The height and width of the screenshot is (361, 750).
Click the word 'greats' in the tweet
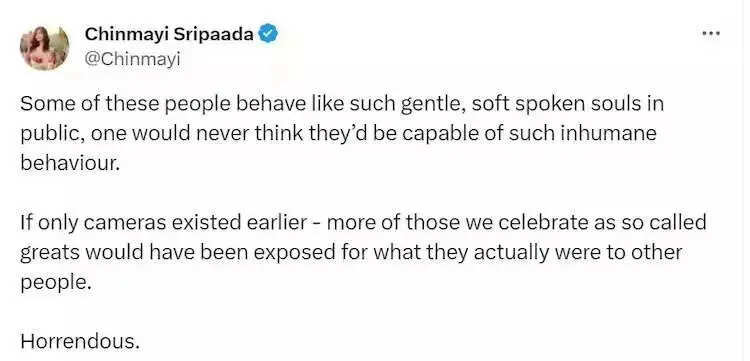(x=50, y=253)
